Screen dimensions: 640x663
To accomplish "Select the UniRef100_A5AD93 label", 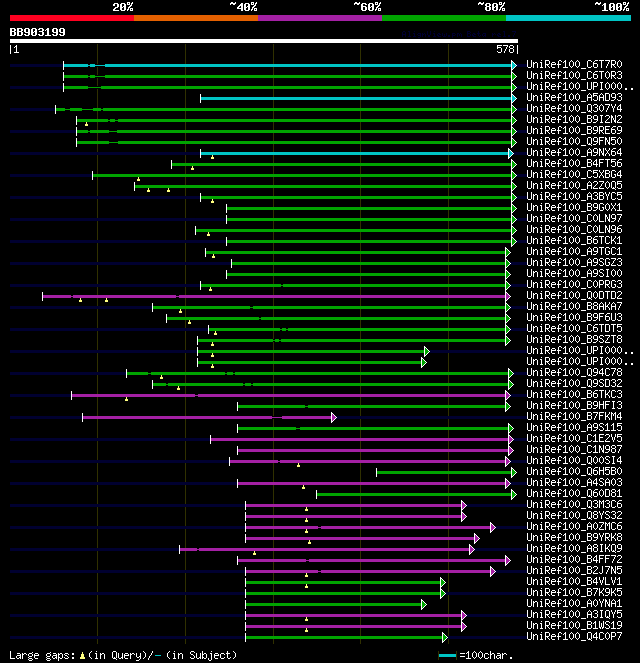I will click(574, 97).
